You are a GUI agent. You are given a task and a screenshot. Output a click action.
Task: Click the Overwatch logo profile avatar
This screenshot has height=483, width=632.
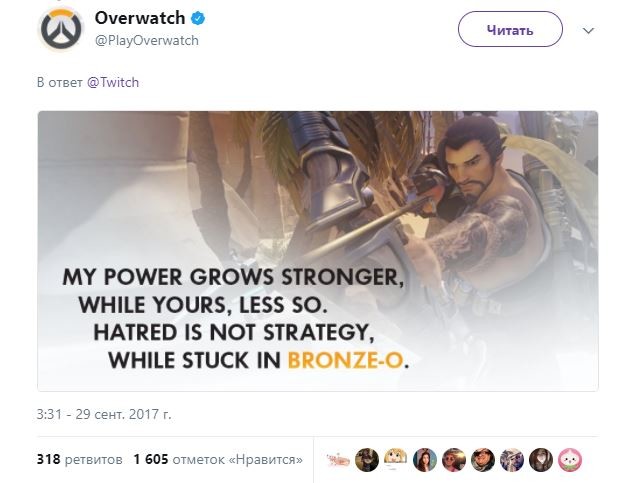[62, 29]
